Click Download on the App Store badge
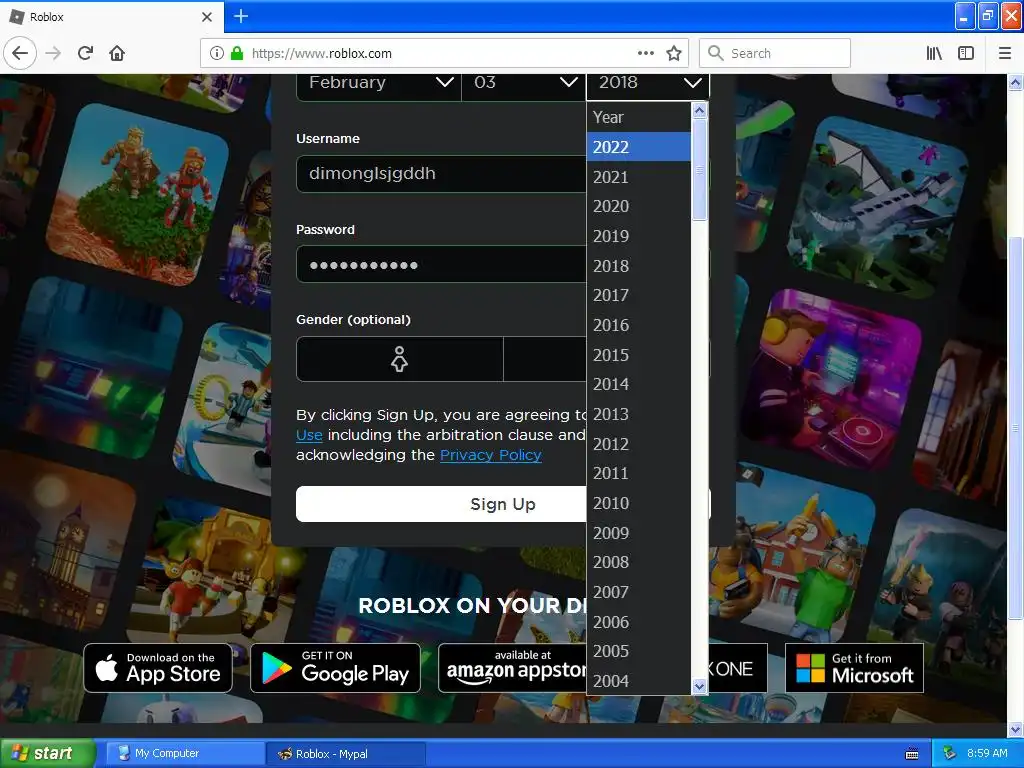Viewport: 1024px width, 768px height. pos(158,668)
